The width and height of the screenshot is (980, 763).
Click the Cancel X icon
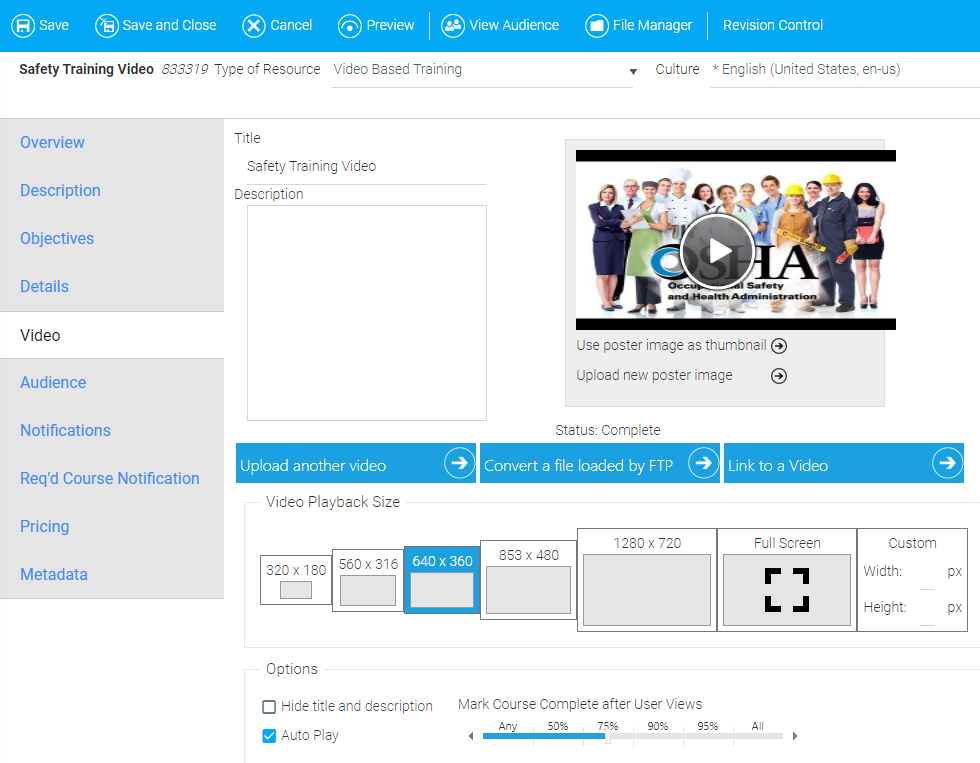[254, 26]
